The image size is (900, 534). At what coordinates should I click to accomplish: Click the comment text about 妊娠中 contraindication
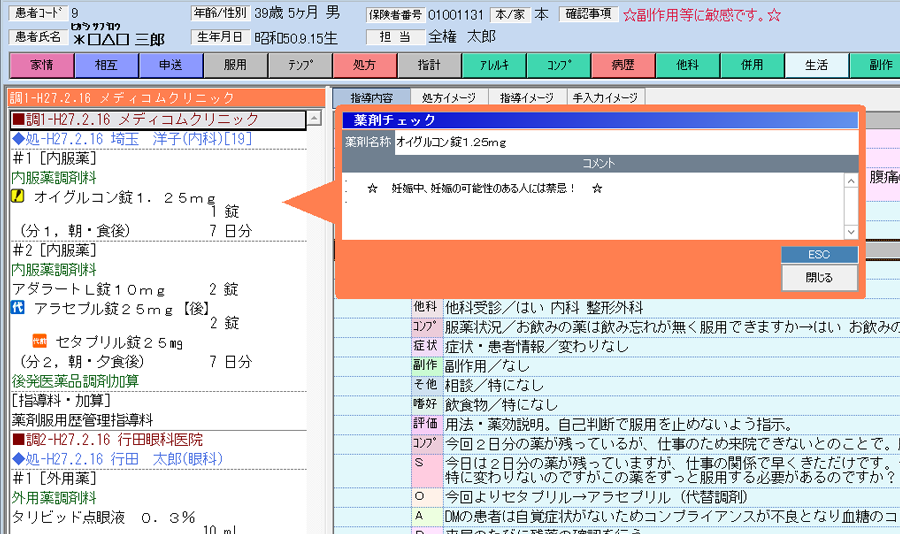coord(485,188)
